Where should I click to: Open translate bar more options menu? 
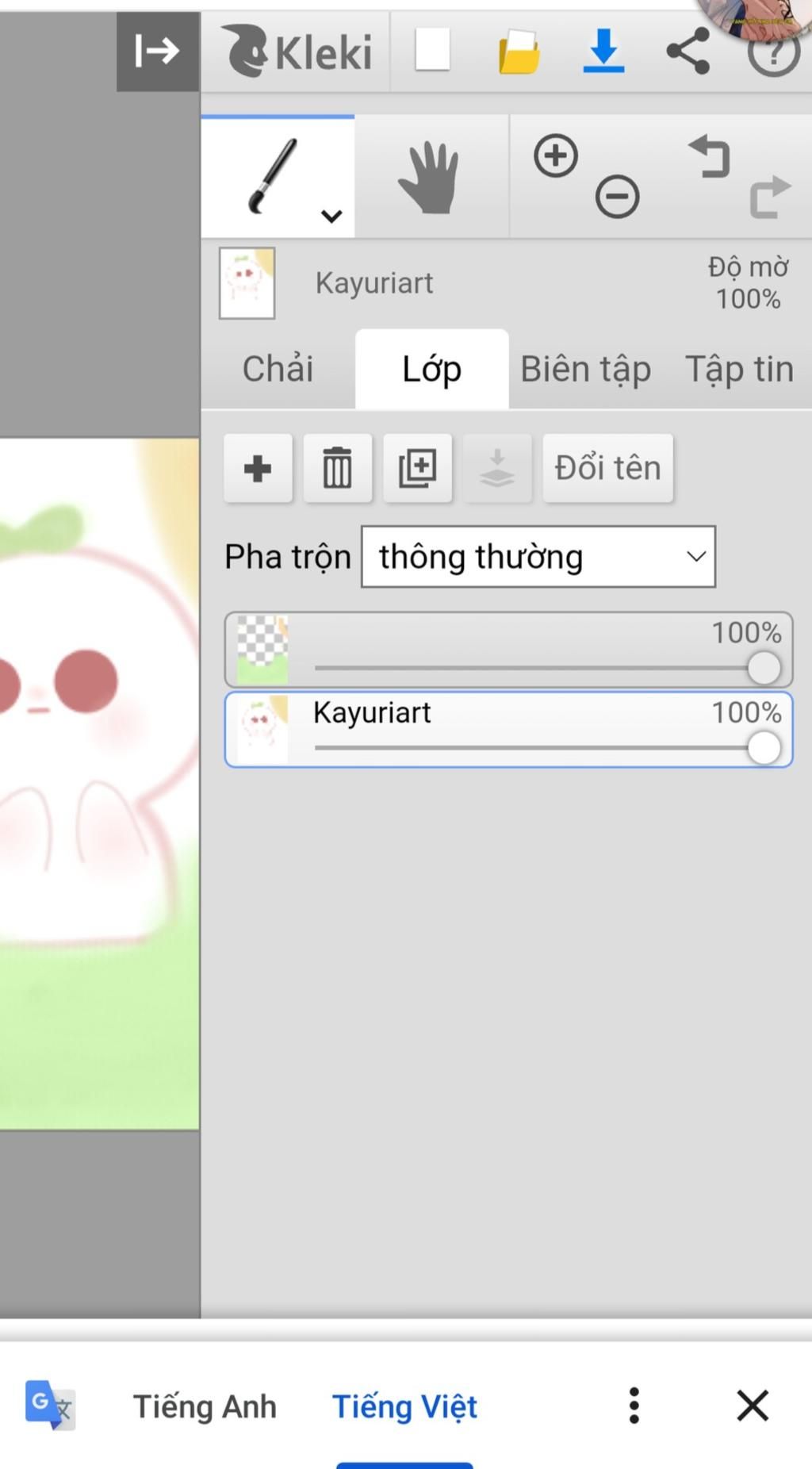tap(634, 1406)
